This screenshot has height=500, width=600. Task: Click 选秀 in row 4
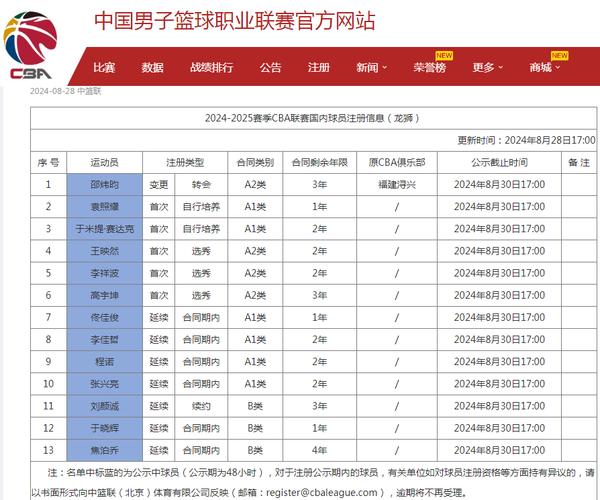coord(201,251)
